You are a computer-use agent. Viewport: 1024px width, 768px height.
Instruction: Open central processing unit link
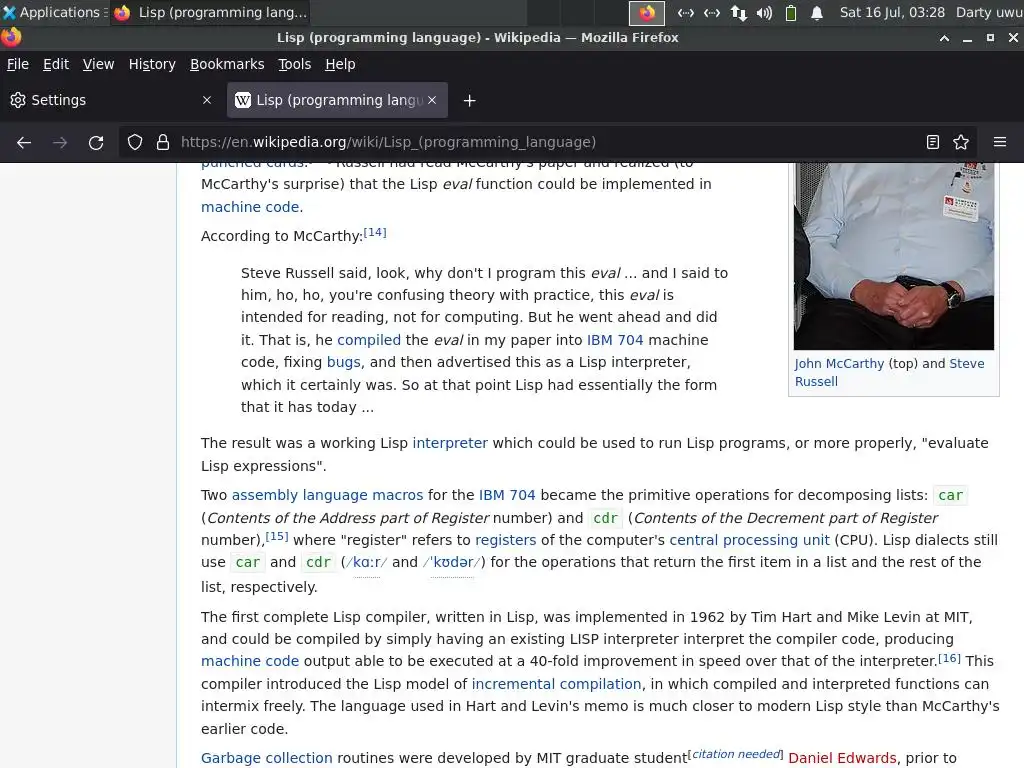point(749,540)
